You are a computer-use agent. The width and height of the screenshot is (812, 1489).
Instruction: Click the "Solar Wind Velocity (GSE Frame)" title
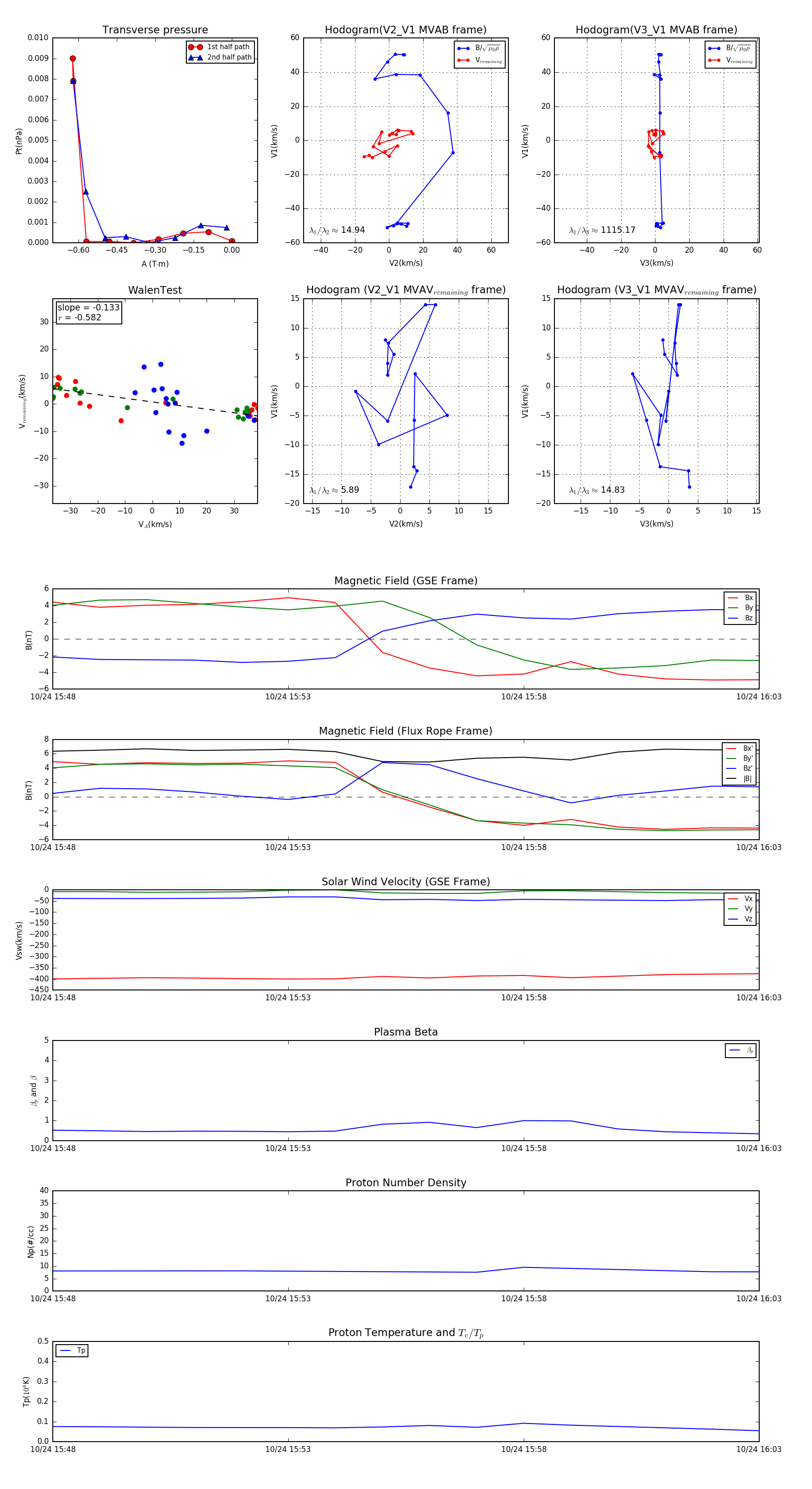pyautogui.click(x=406, y=882)
